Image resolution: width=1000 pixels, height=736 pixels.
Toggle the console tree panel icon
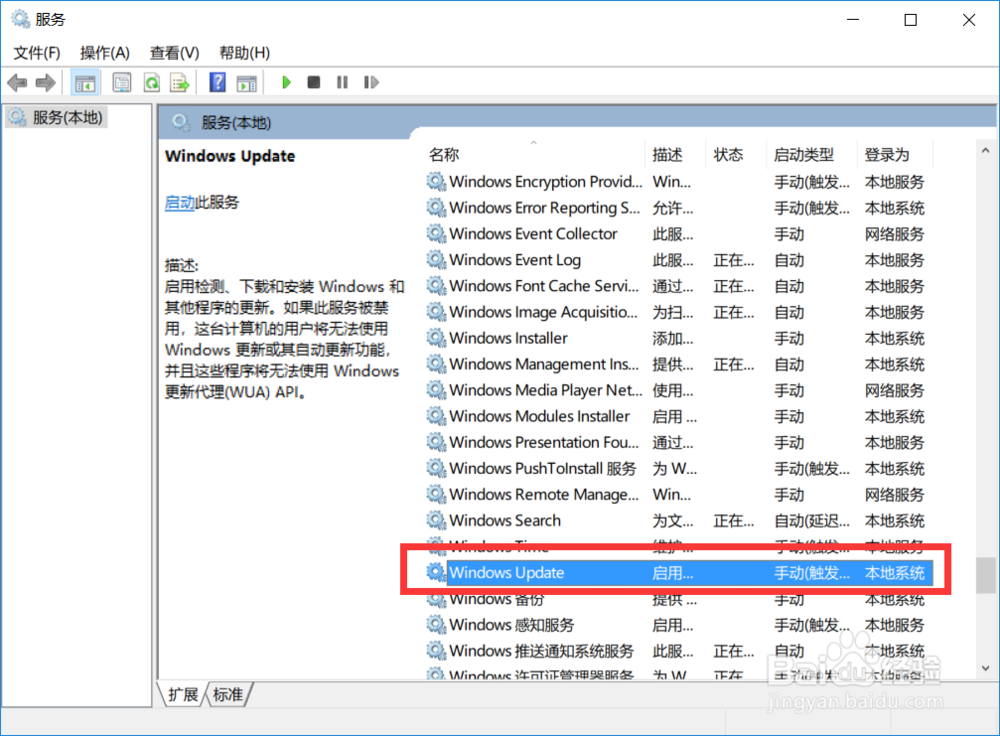click(x=85, y=82)
